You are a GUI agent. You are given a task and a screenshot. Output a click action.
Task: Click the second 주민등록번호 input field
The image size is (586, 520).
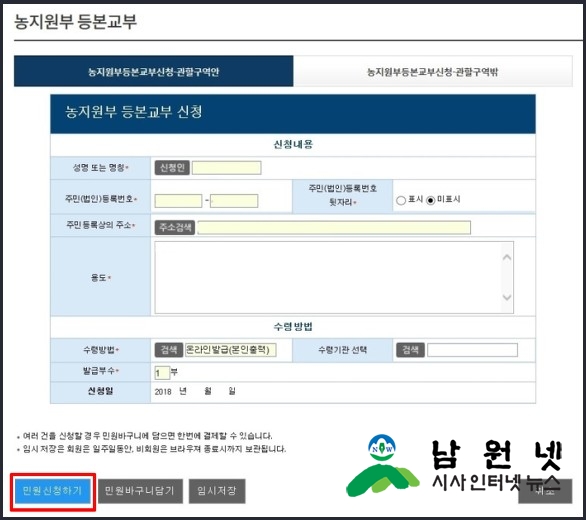coord(234,201)
